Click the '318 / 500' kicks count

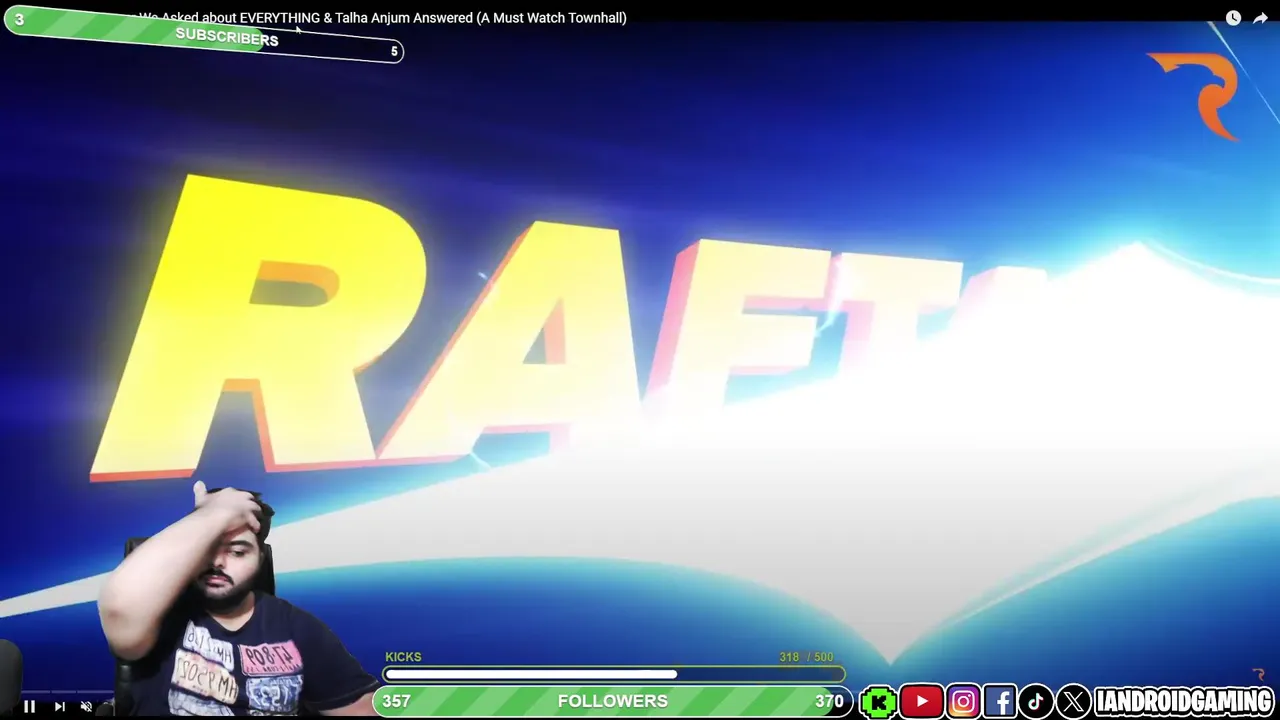click(x=806, y=657)
